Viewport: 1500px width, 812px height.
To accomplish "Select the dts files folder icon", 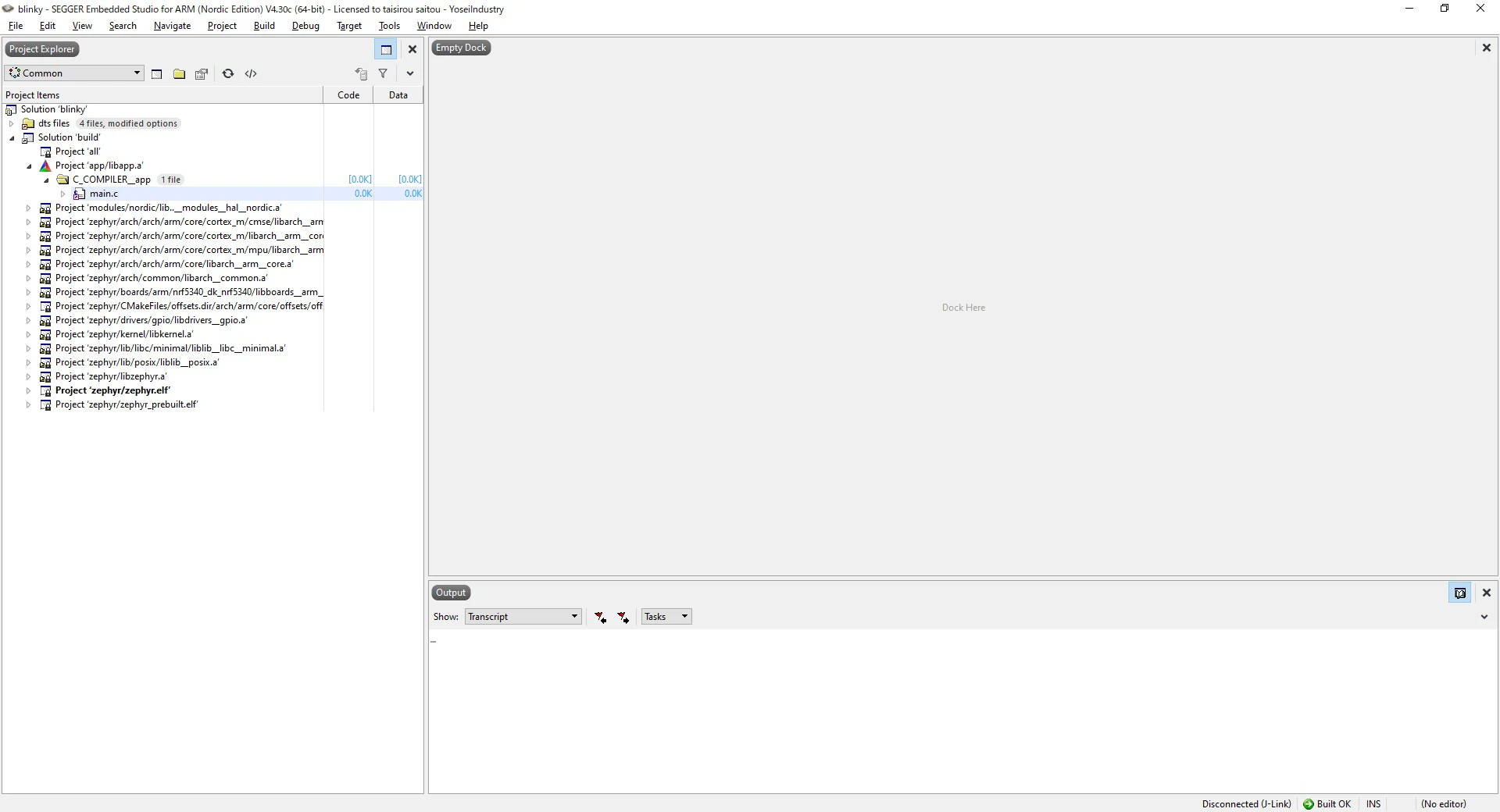I will coord(28,123).
